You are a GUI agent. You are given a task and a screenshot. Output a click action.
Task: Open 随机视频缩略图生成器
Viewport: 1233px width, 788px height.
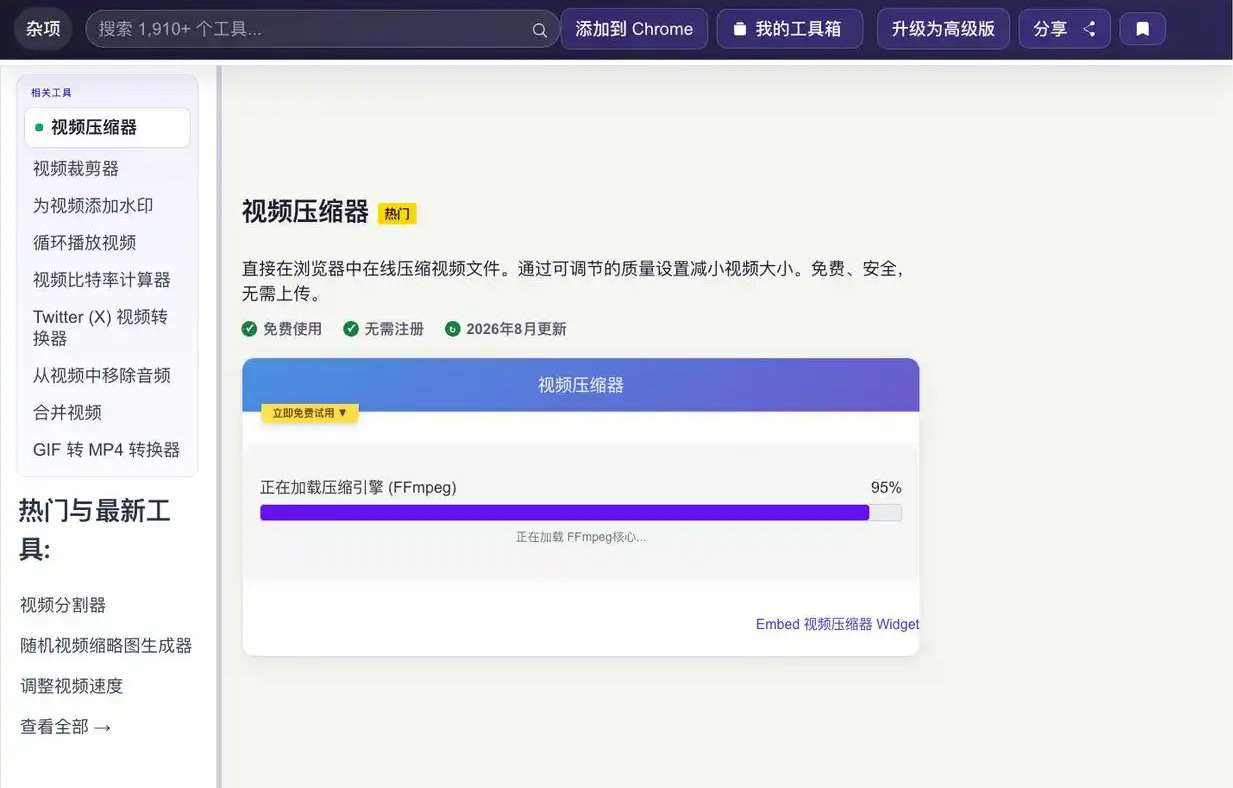pyautogui.click(x=106, y=645)
